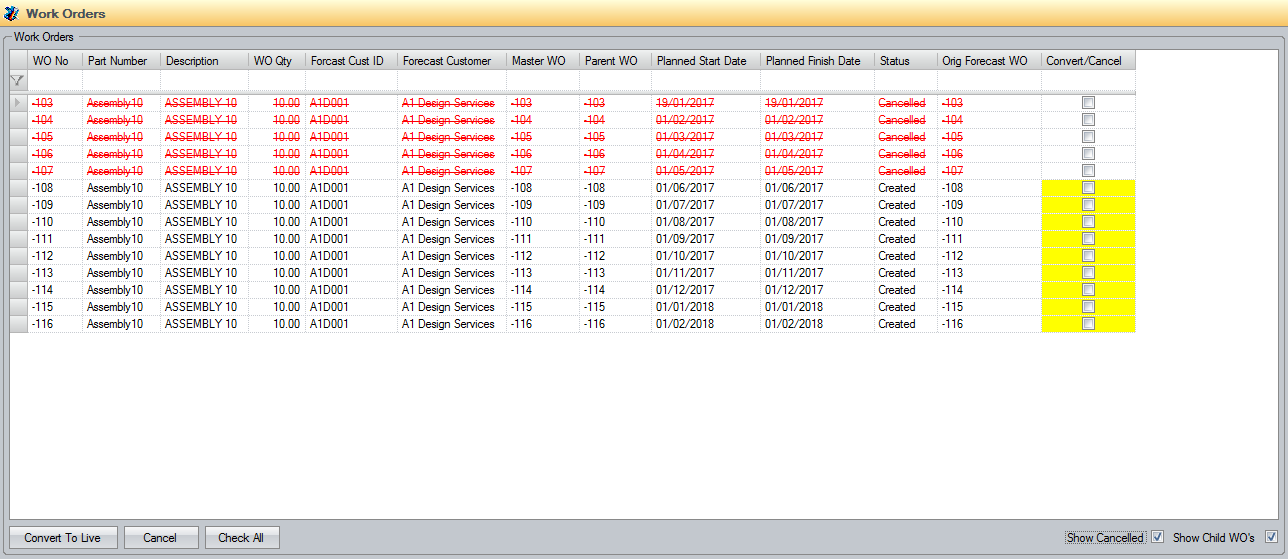
Task: Select WO No cell -113
Action: pos(55,273)
